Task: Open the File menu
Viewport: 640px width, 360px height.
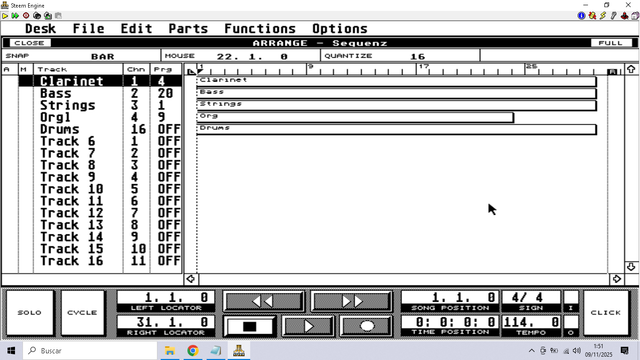Action: pyautogui.click(x=89, y=29)
